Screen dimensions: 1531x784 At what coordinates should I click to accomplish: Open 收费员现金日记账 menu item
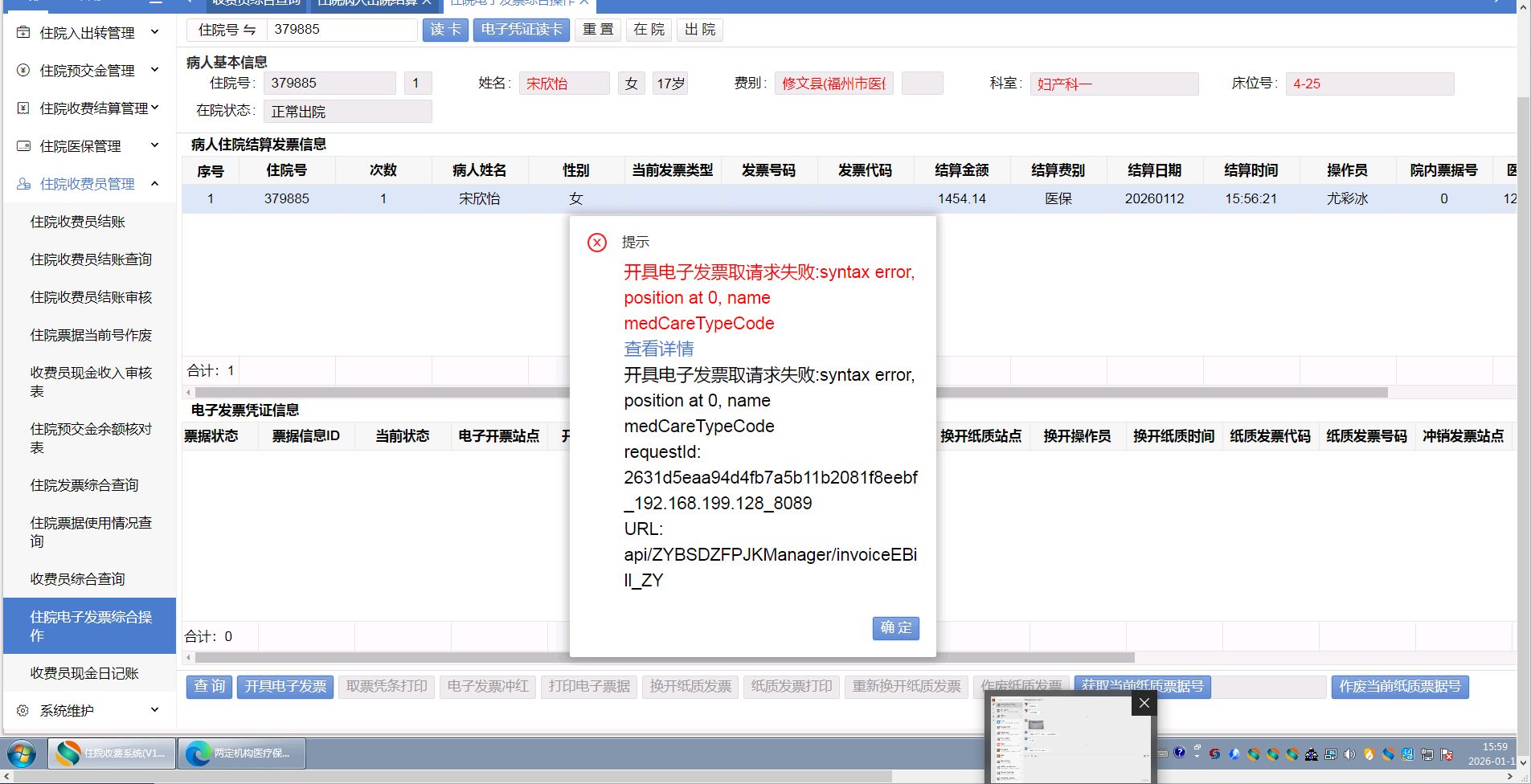point(89,673)
